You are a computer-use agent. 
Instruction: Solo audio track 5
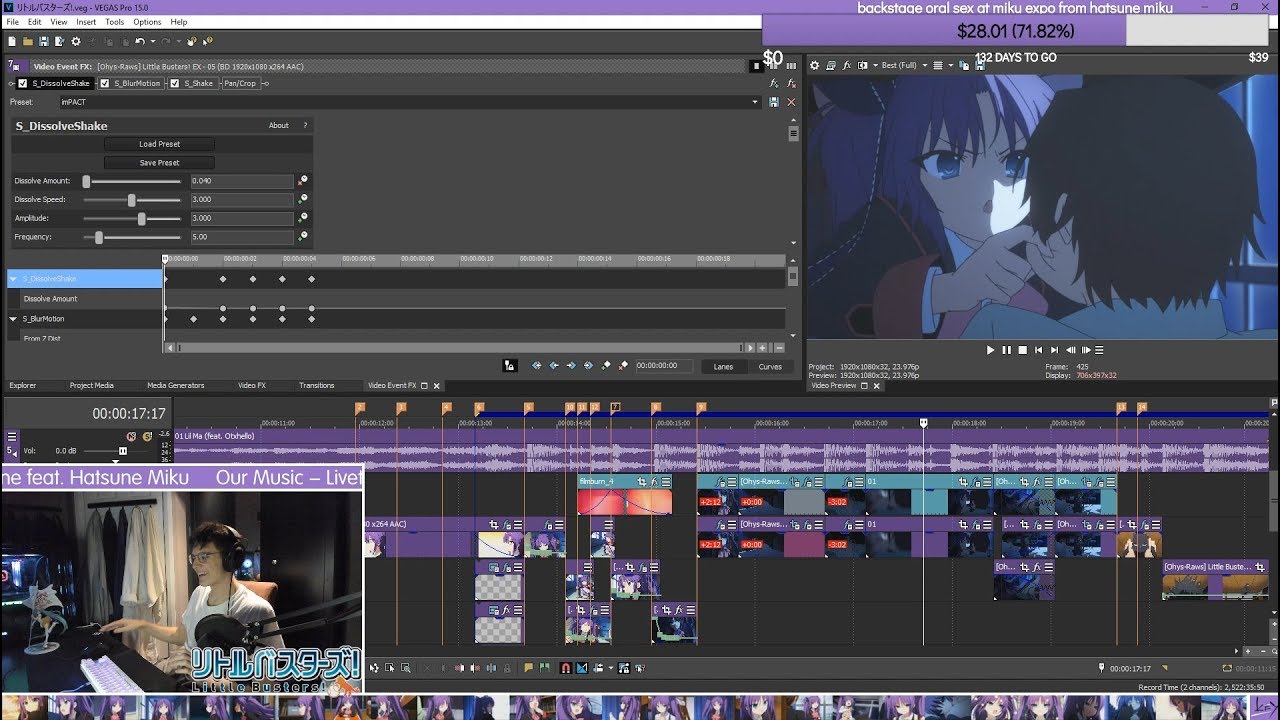147,436
